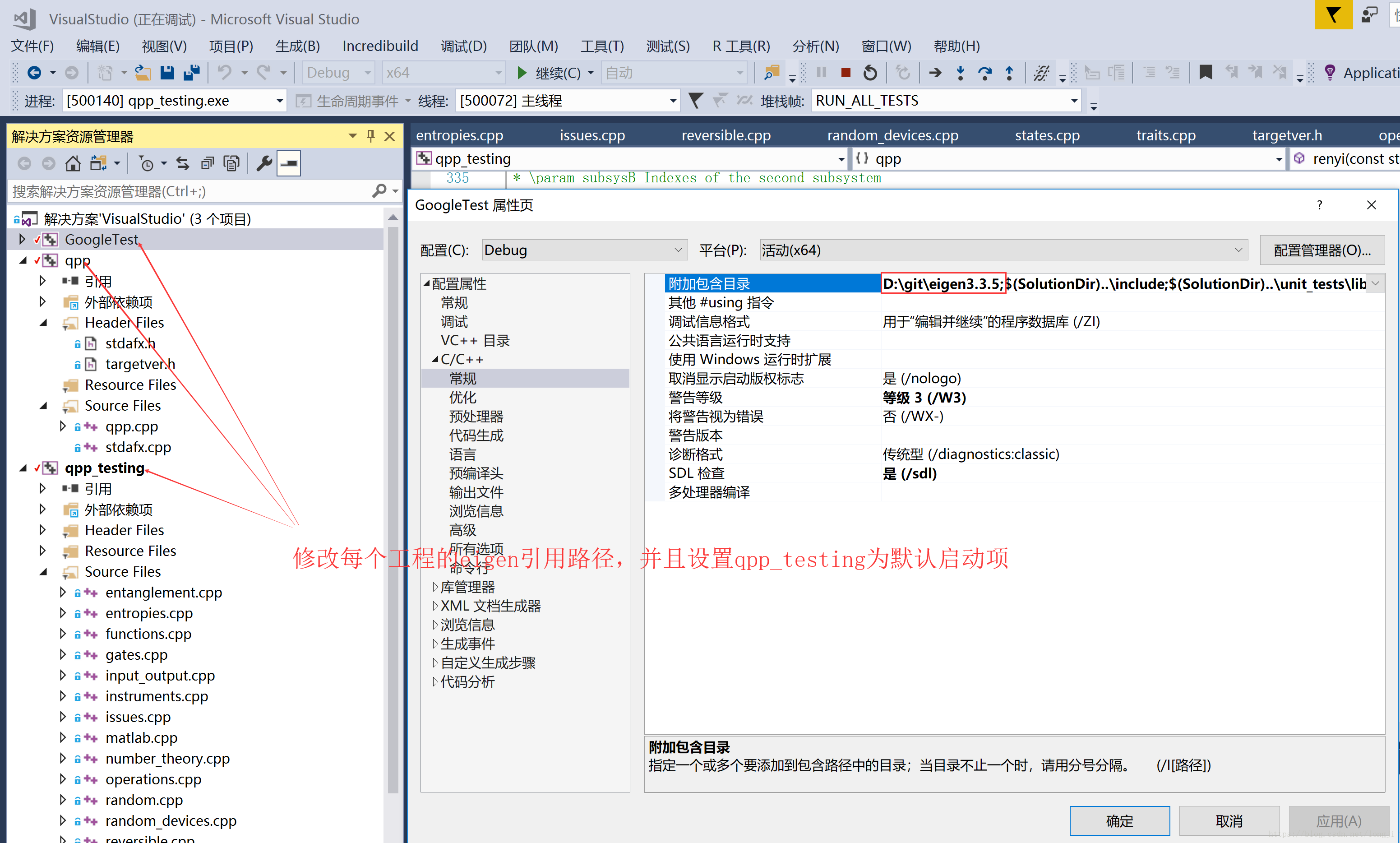Click the 配置管理器(O)... button
The width and height of the screenshot is (1400, 843).
coord(1322,250)
